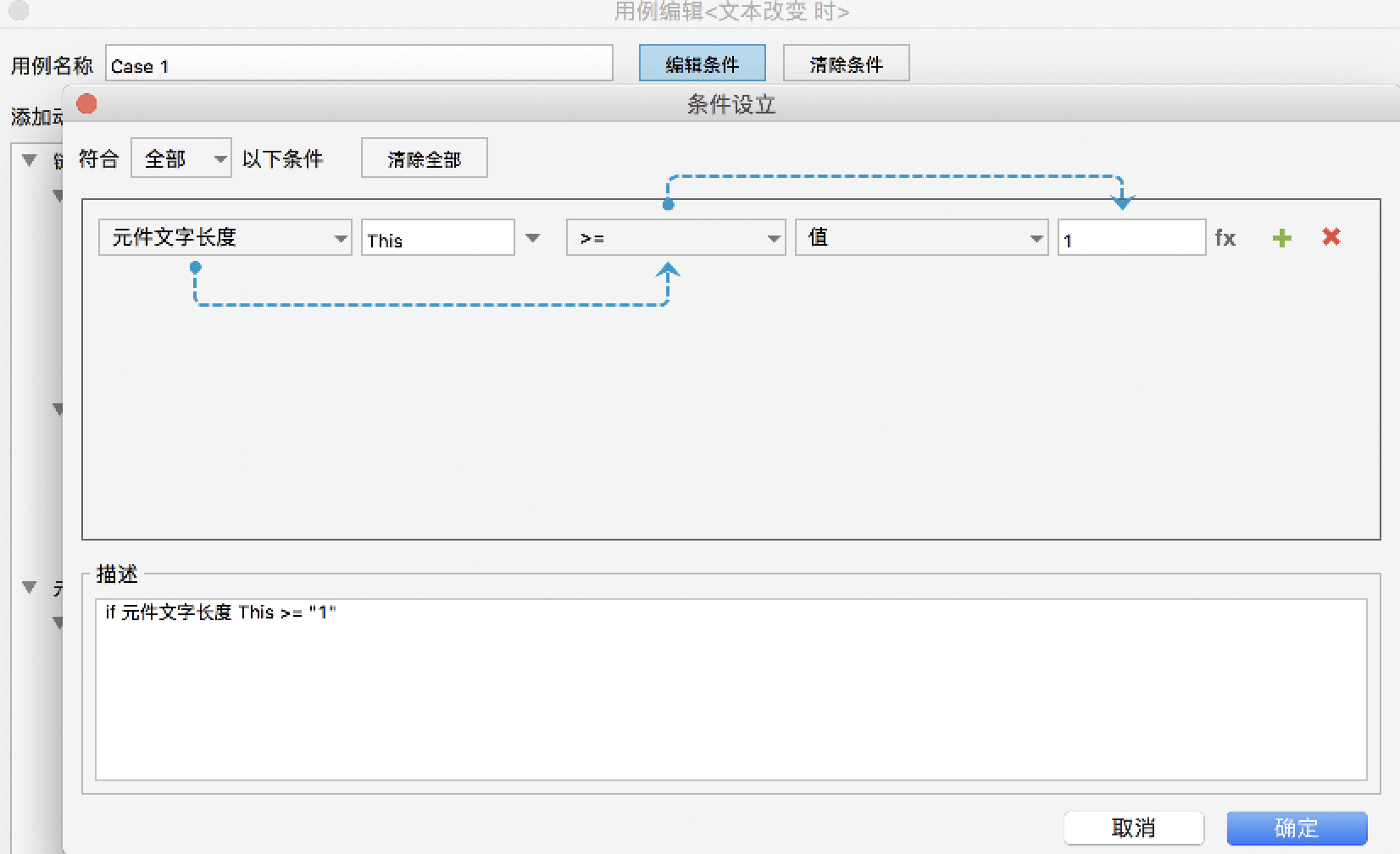Open the fx expression editor
Viewport: 1400px width, 854px height.
coord(1225,238)
